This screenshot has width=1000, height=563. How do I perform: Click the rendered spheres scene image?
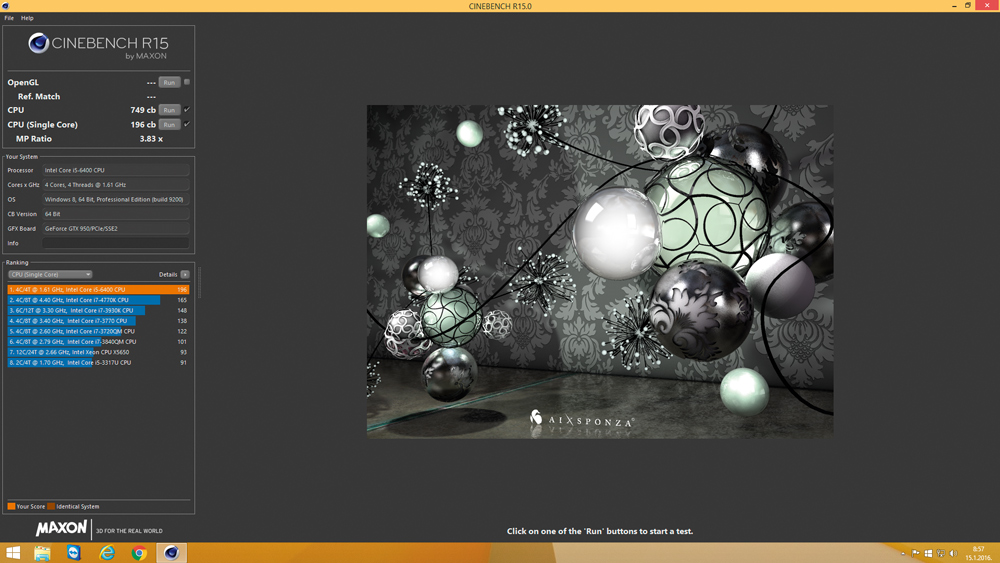click(599, 271)
